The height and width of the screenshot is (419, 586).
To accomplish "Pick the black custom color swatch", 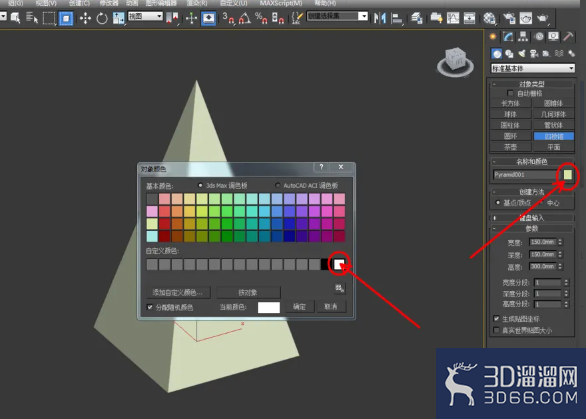I will pos(325,264).
